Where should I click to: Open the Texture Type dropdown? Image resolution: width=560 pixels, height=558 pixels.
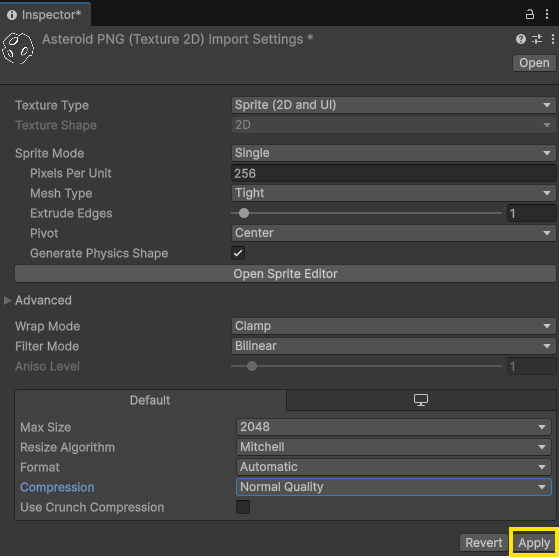tap(394, 105)
